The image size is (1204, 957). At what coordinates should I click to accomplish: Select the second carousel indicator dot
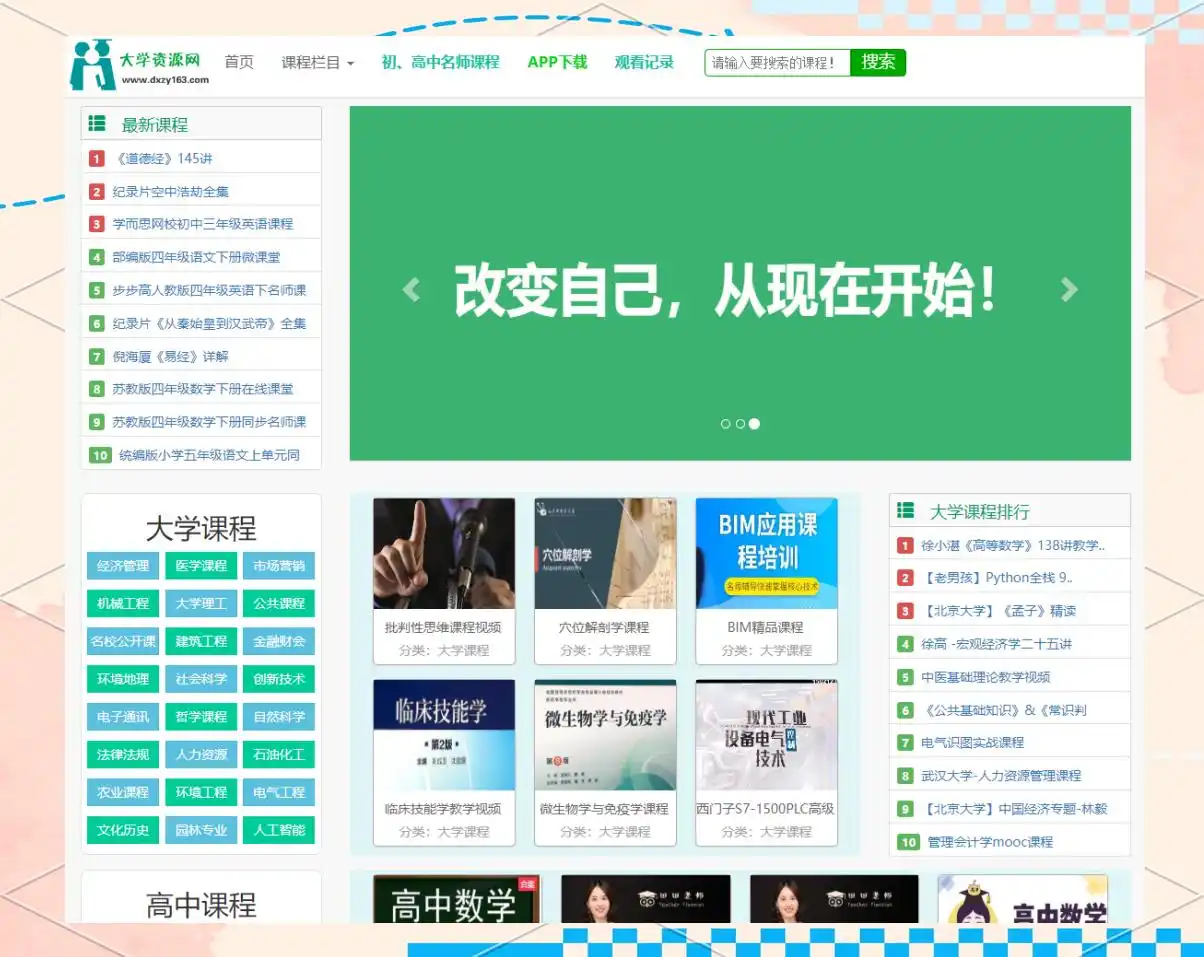[x=740, y=424]
